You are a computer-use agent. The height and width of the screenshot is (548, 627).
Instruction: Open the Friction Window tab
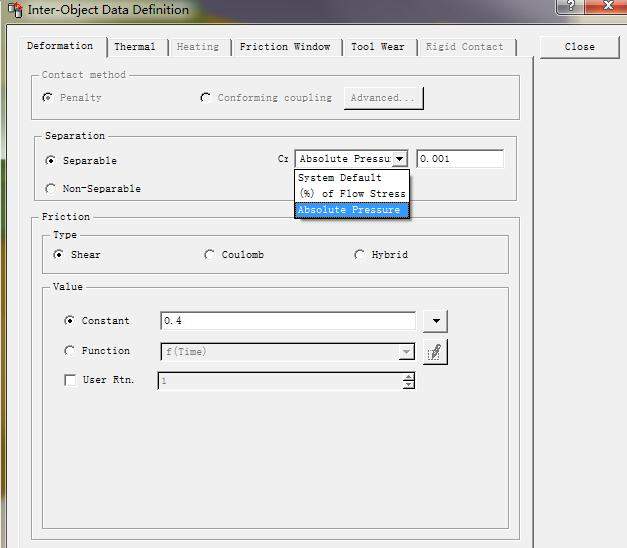(285, 47)
